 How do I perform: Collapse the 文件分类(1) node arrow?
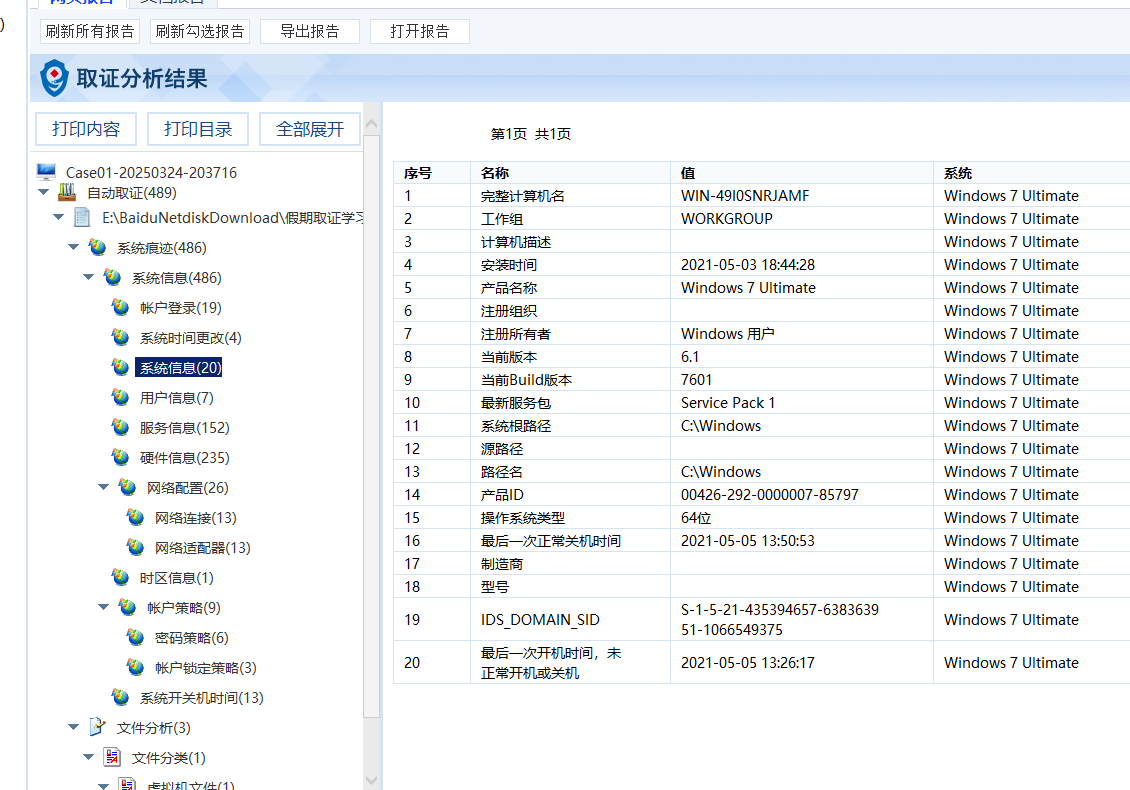point(89,757)
